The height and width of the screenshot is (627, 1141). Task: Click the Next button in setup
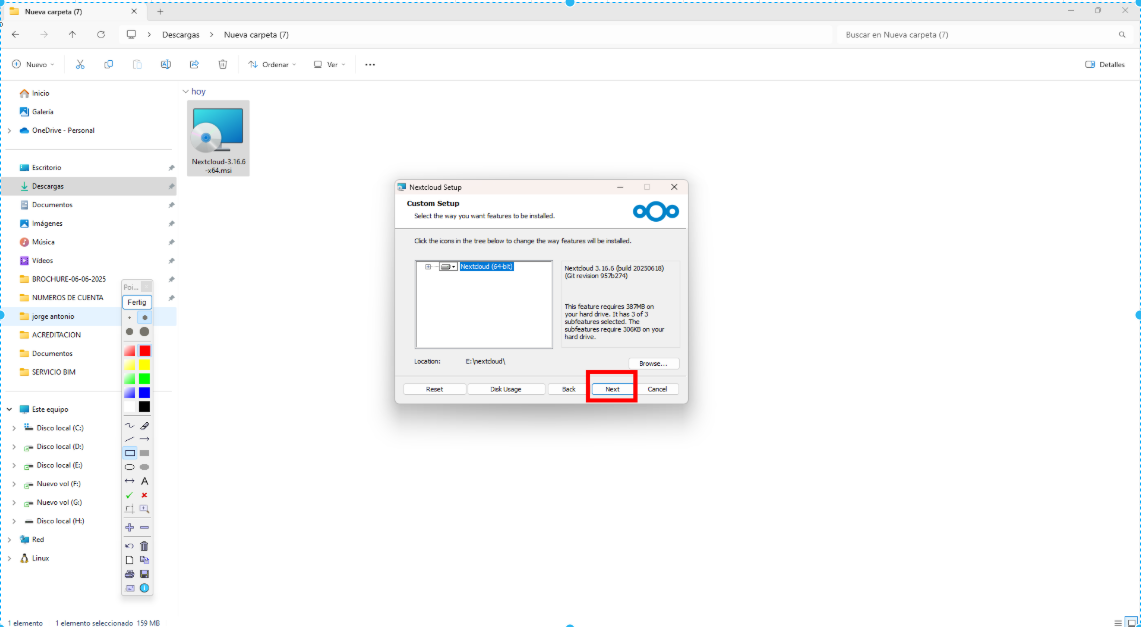(x=612, y=389)
